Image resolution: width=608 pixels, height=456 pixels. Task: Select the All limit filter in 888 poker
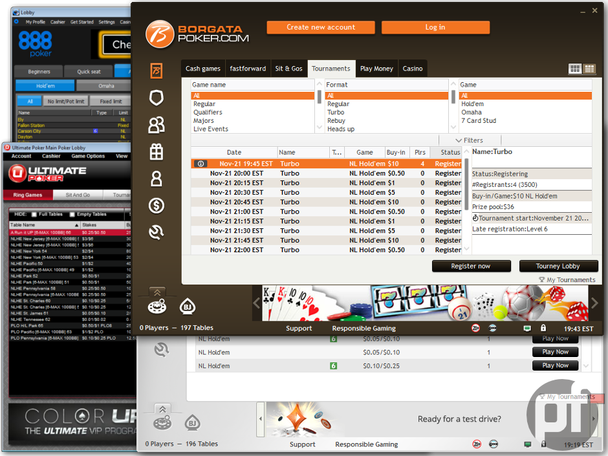click(x=30, y=101)
